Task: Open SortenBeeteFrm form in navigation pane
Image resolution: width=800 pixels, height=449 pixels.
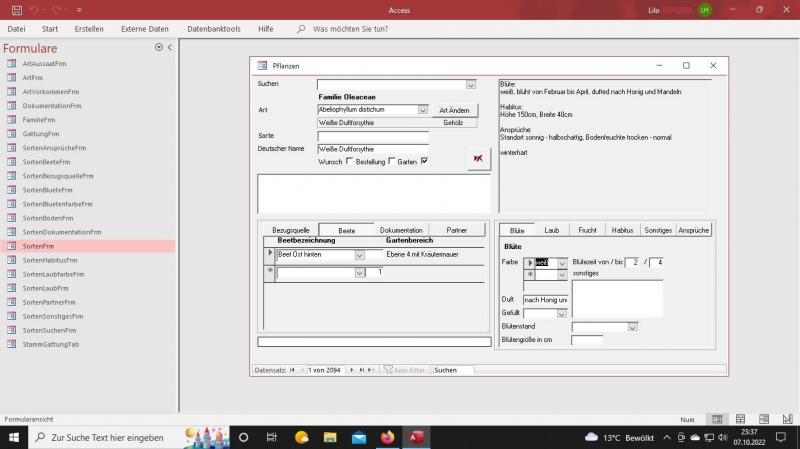Action: (46, 161)
